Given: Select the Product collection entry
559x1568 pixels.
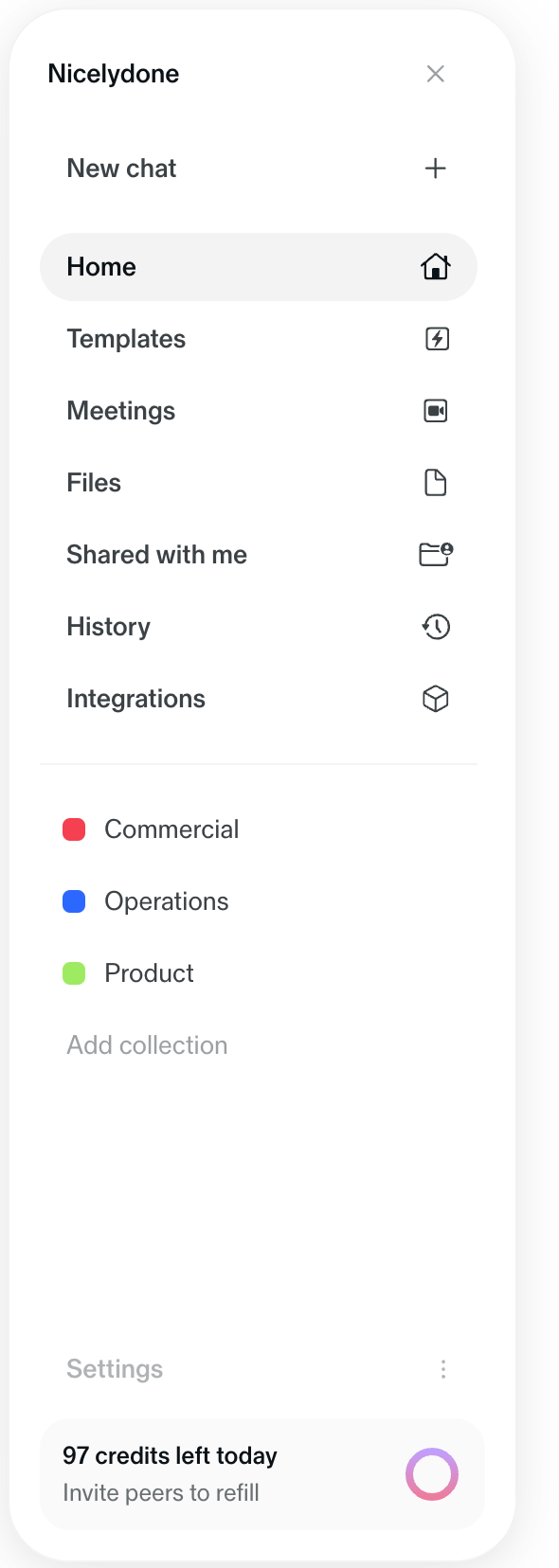Looking at the screenshot, I should [x=149, y=972].
